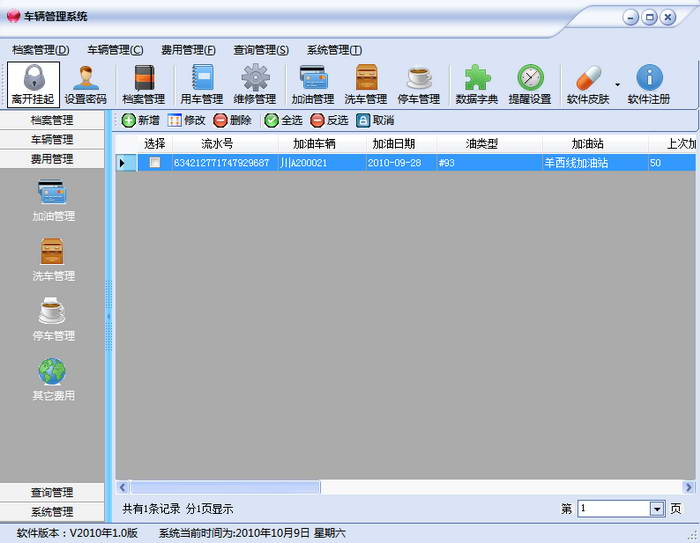Select 其它费用 globe icon in sidebar
This screenshot has height=543, width=700.
click(x=53, y=379)
